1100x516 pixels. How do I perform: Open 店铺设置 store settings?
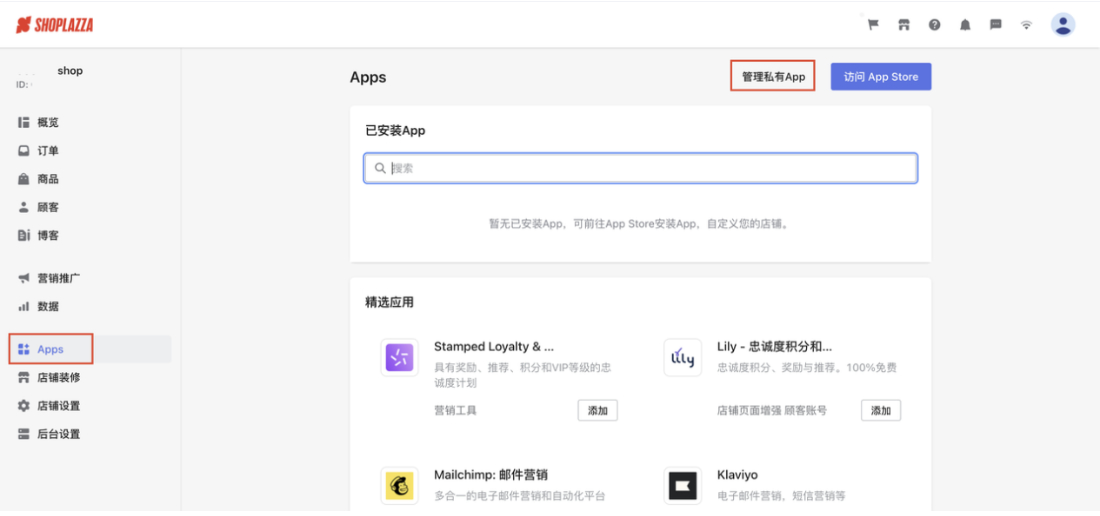point(58,406)
